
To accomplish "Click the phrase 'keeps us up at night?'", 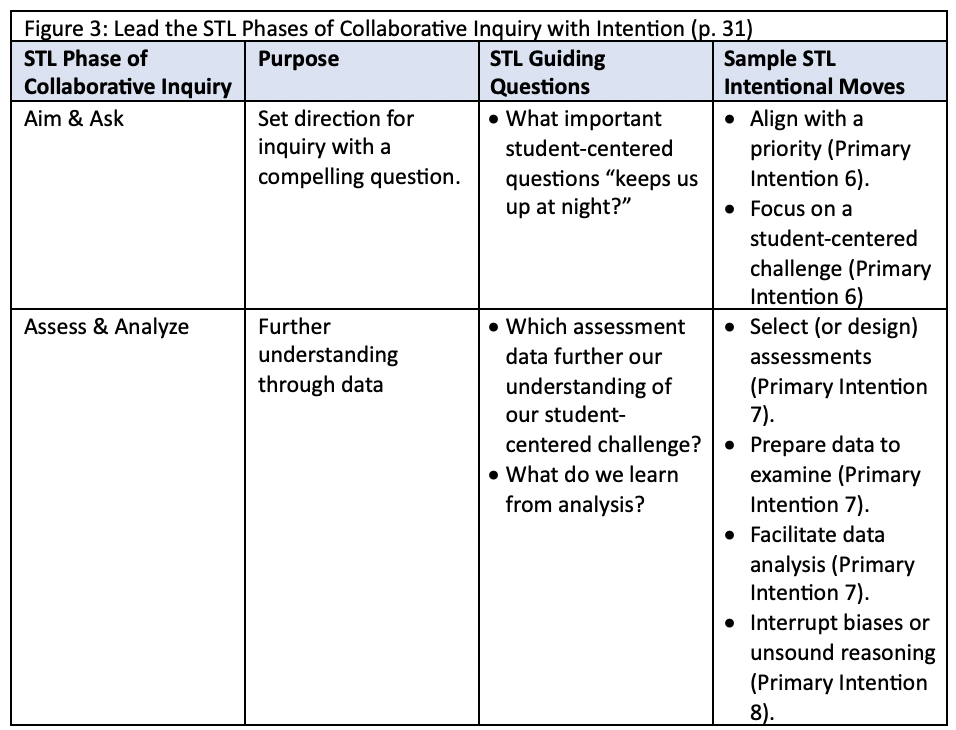I will coord(602,193).
